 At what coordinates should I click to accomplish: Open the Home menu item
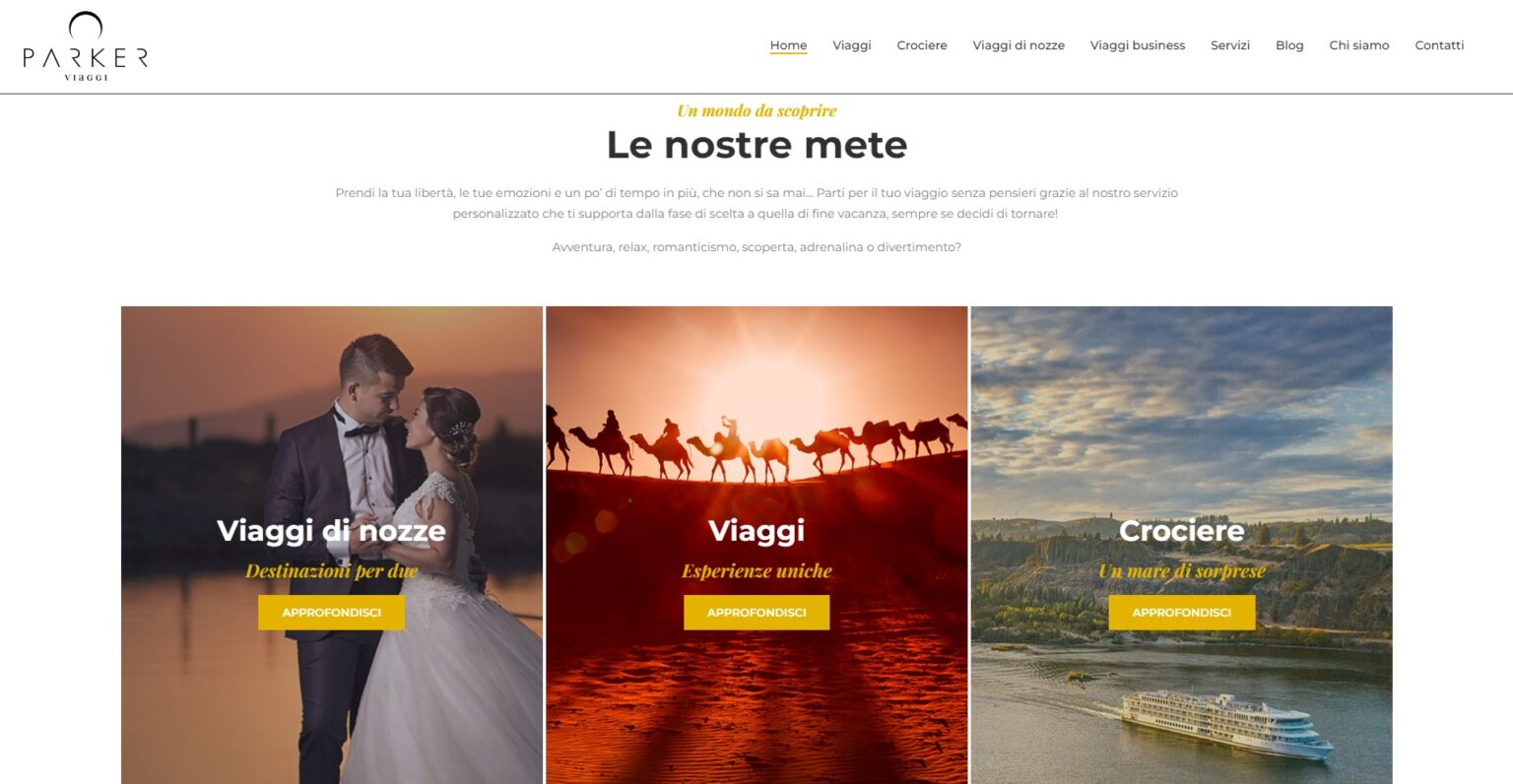click(x=788, y=45)
